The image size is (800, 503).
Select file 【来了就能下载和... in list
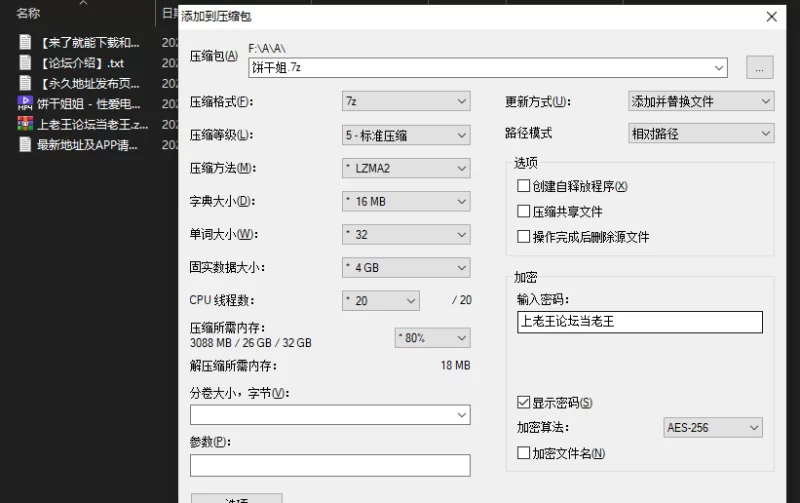point(90,42)
